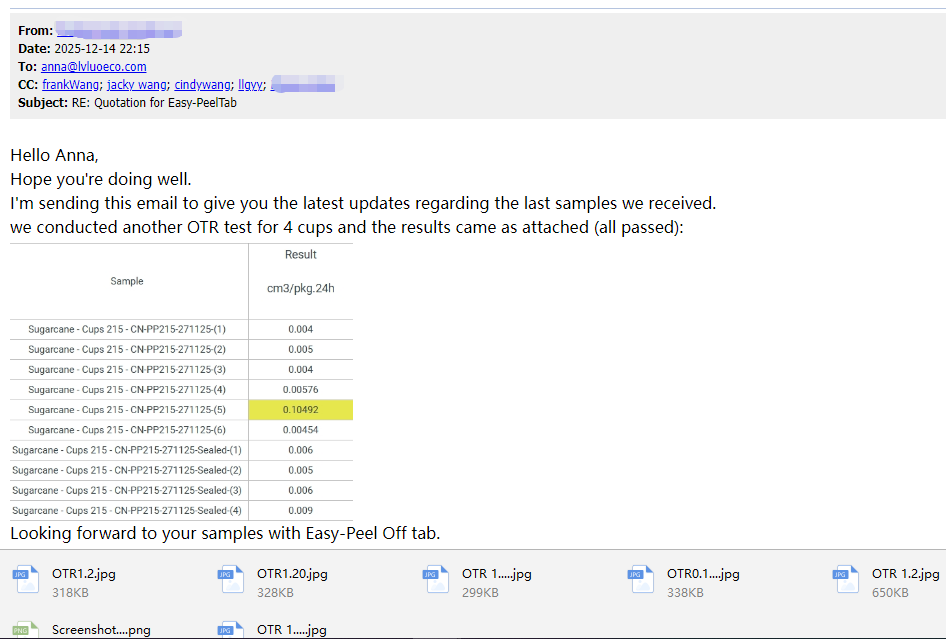Click the yellow highlighted 0.10492 result cell

(x=300, y=410)
